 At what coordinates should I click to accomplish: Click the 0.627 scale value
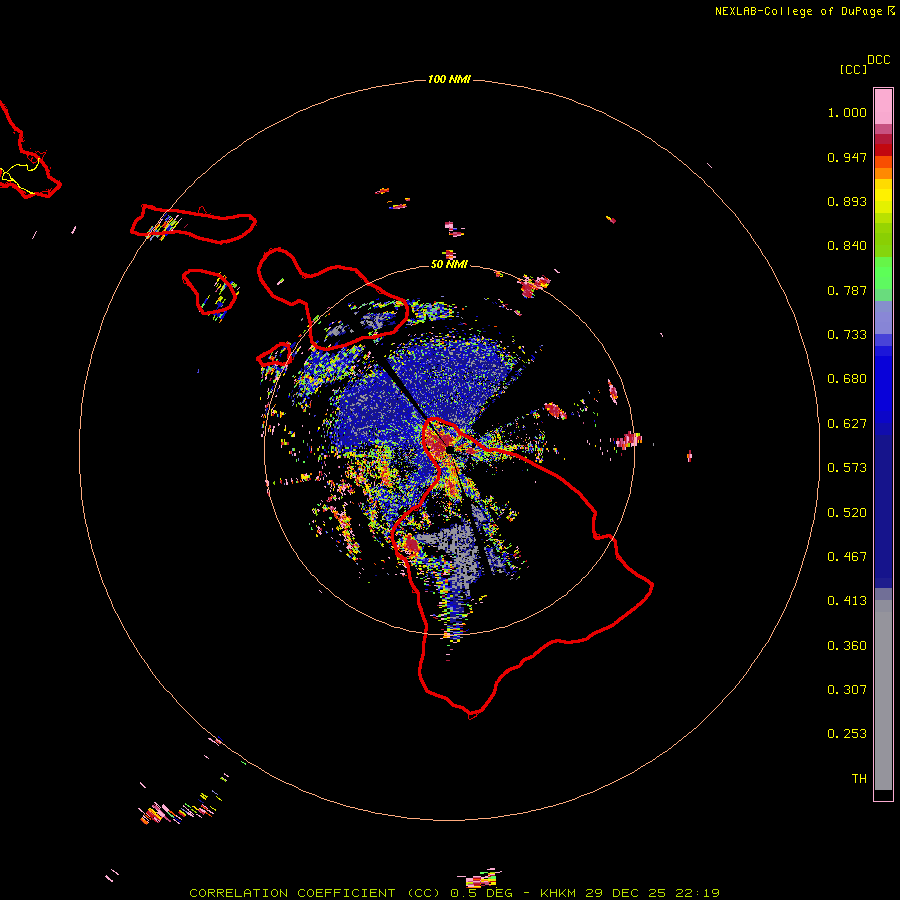click(847, 424)
